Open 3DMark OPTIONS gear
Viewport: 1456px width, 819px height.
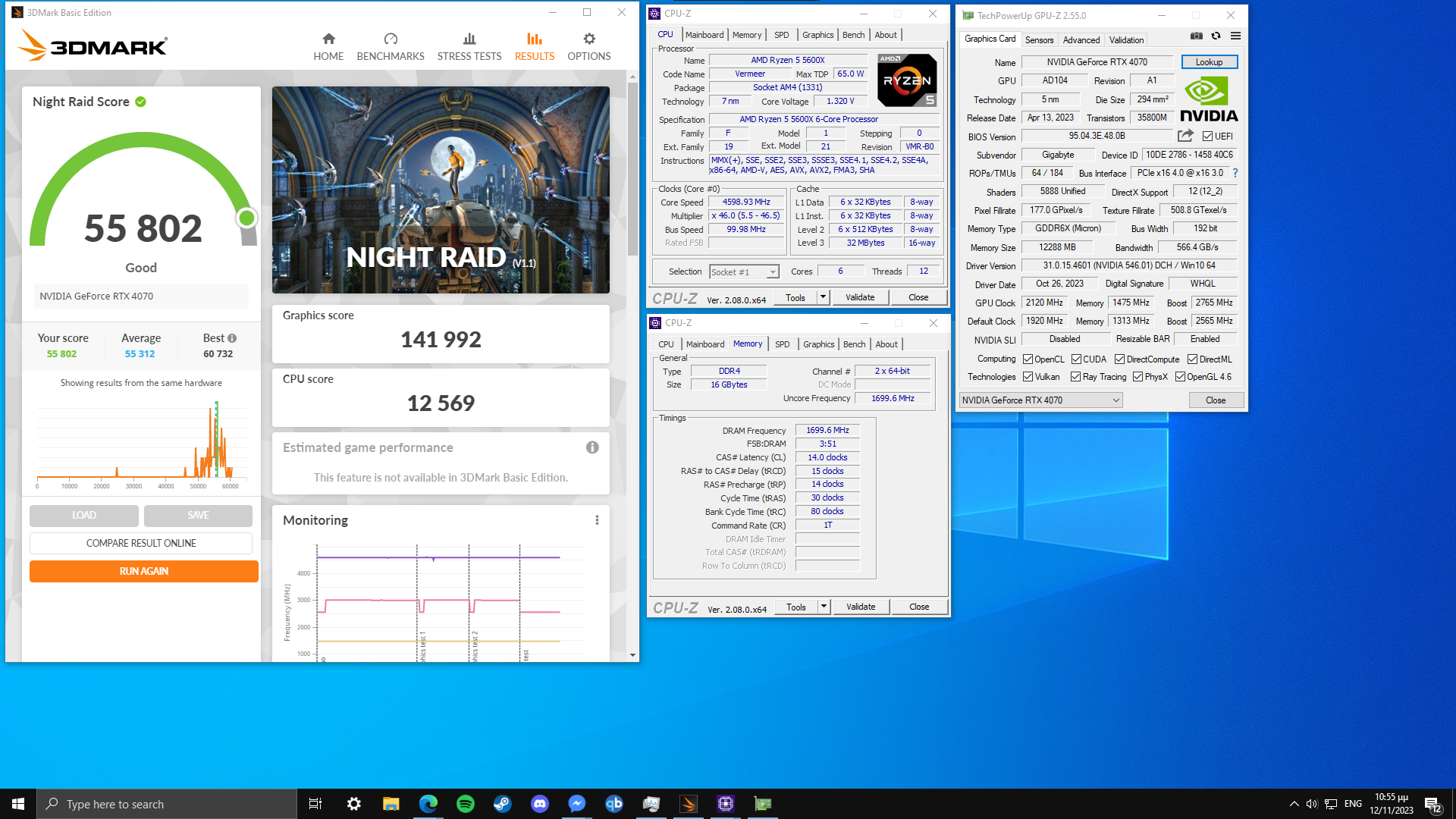[x=589, y=39]
